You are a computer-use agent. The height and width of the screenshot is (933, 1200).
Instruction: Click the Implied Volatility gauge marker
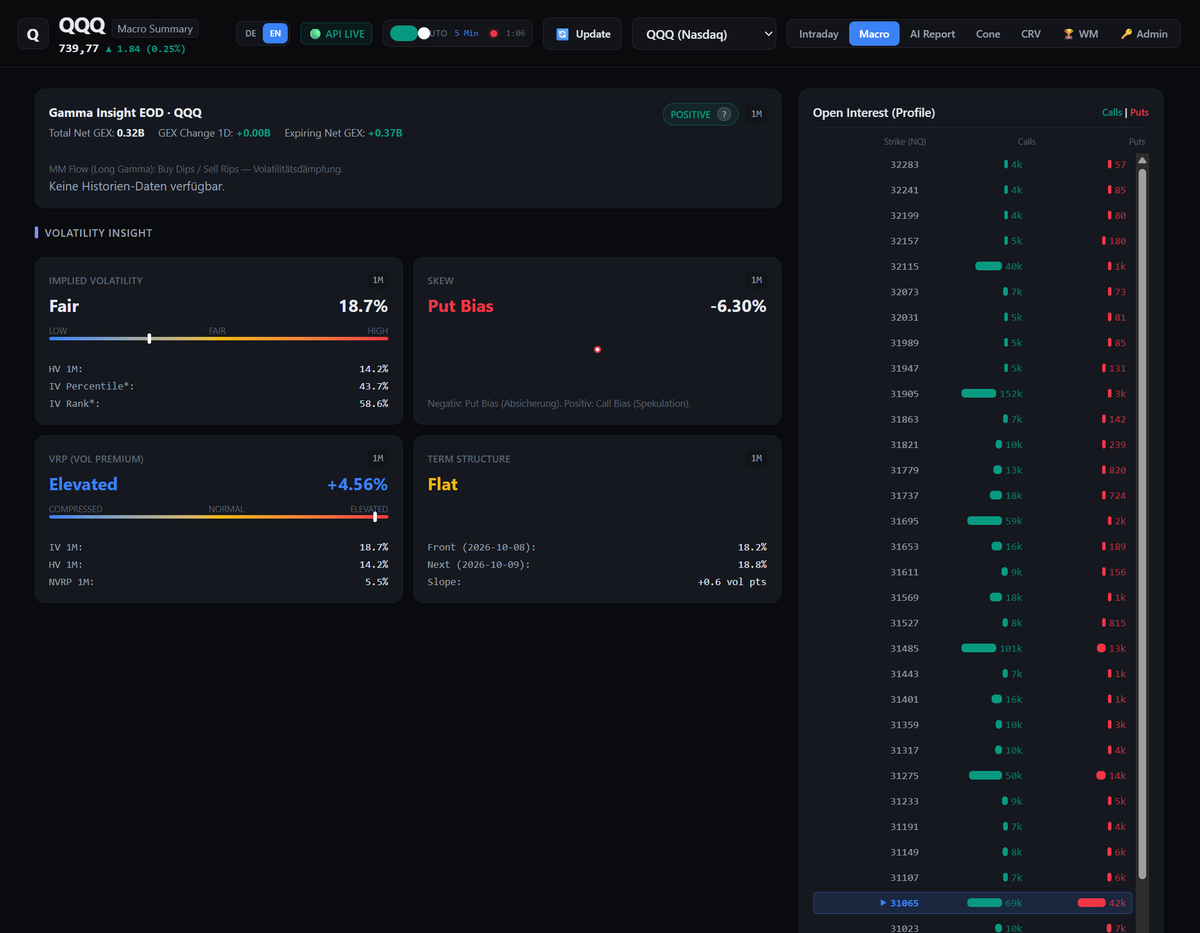149,338
